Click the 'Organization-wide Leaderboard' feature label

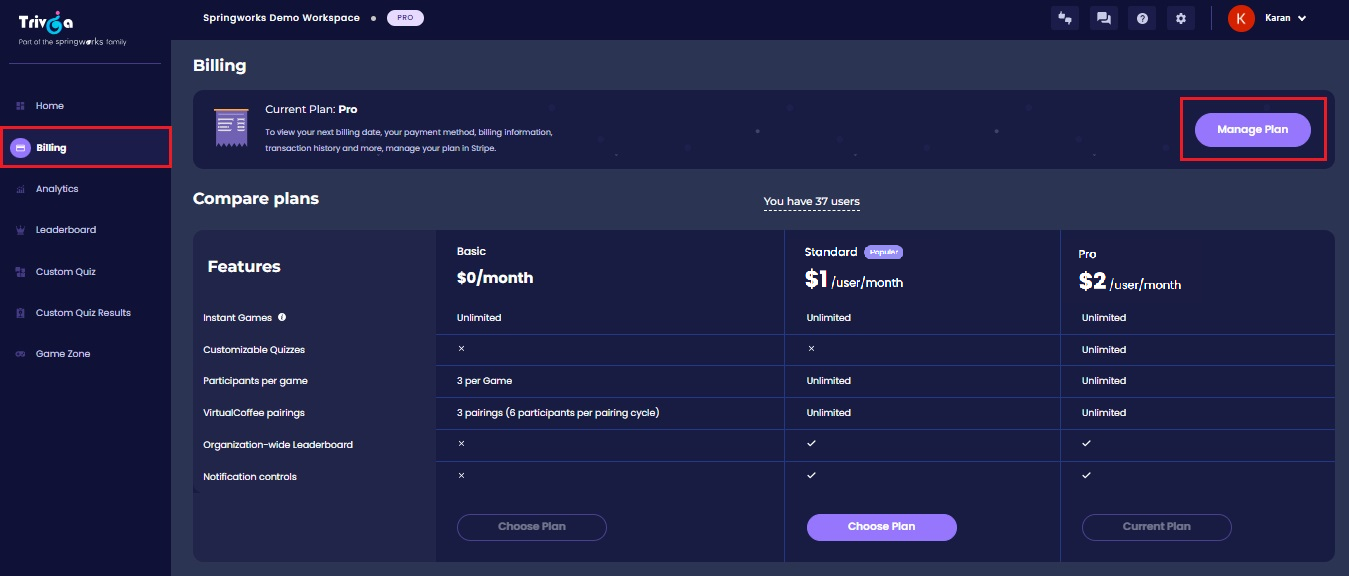pyautogui.click(x=278, y=445)
